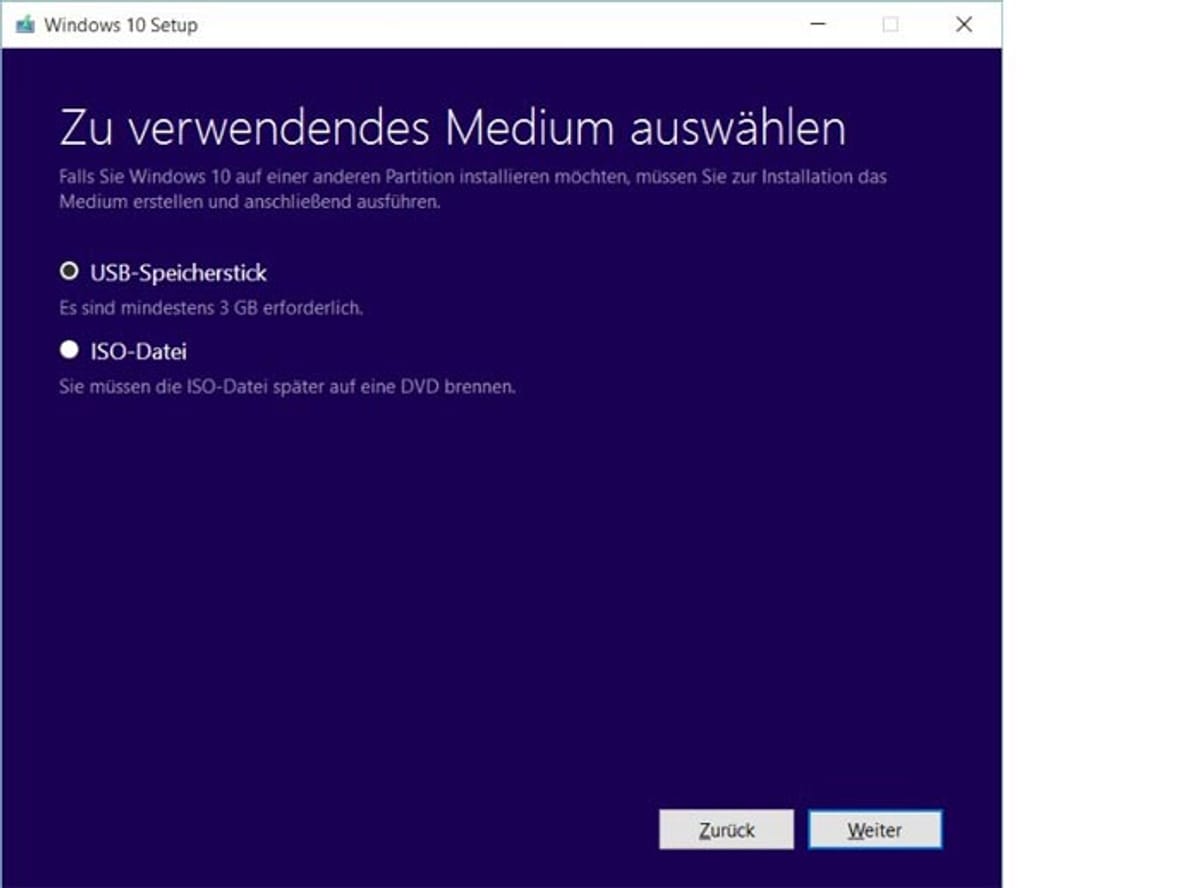Close the Windows 10 Setup window

[964, 25]
